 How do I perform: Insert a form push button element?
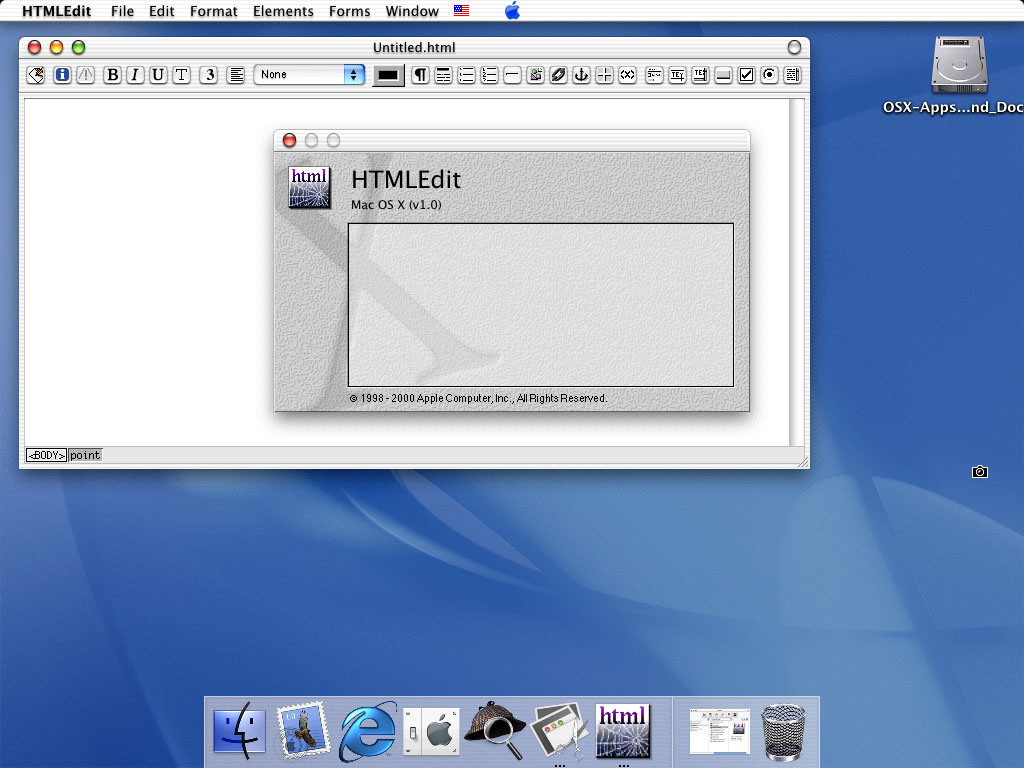723,75
